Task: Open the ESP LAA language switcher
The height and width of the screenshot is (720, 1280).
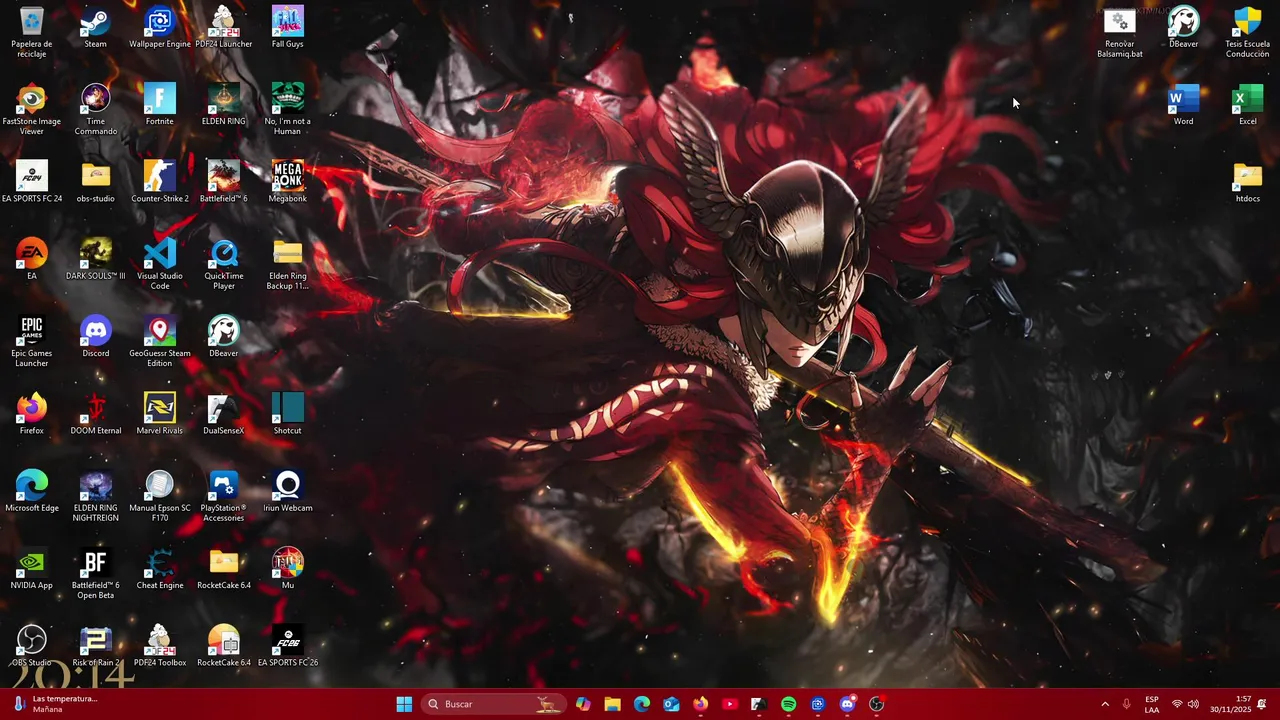Action: click(1152, 704)
